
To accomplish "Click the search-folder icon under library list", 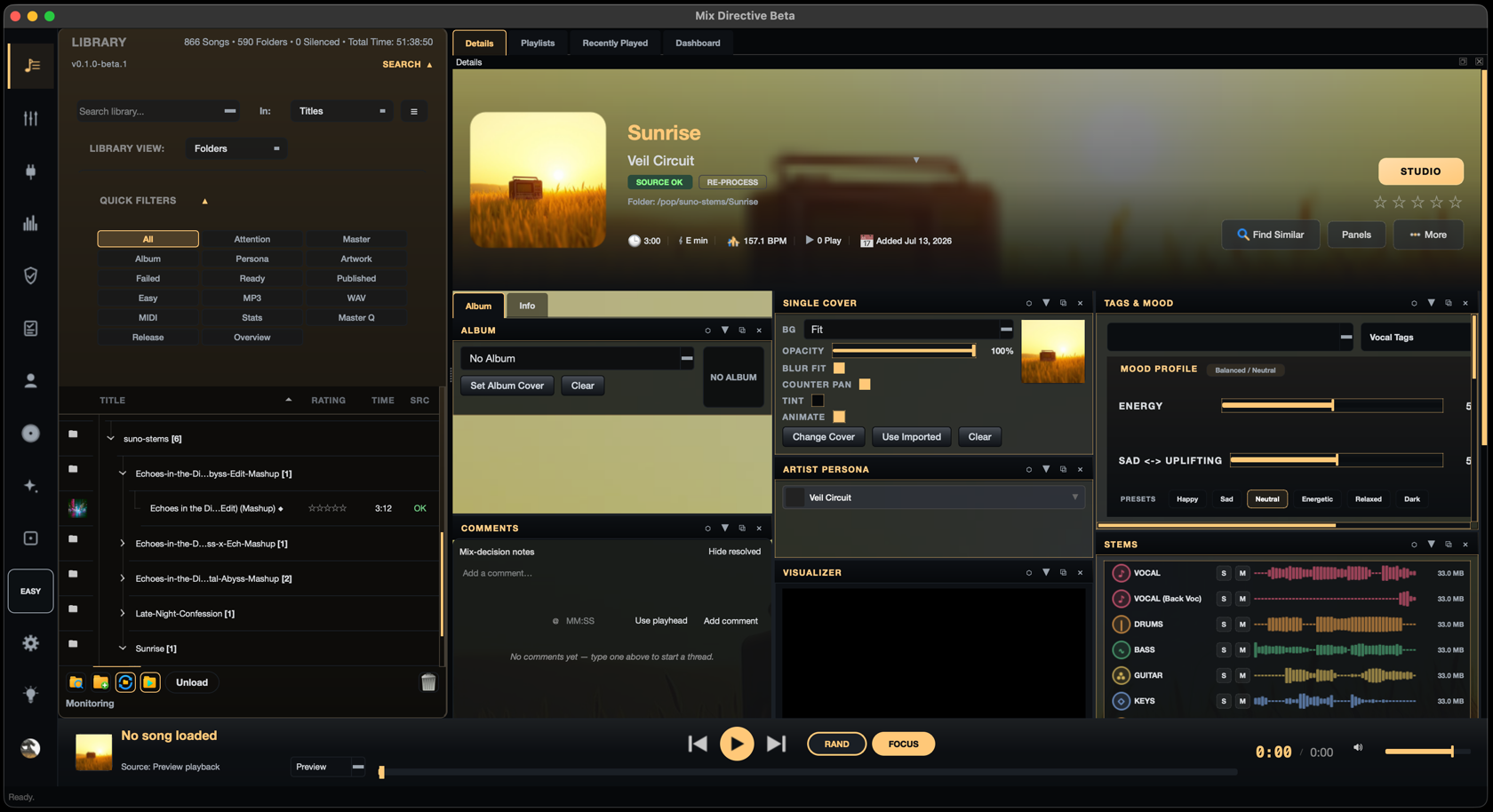I will coord(76,682).
